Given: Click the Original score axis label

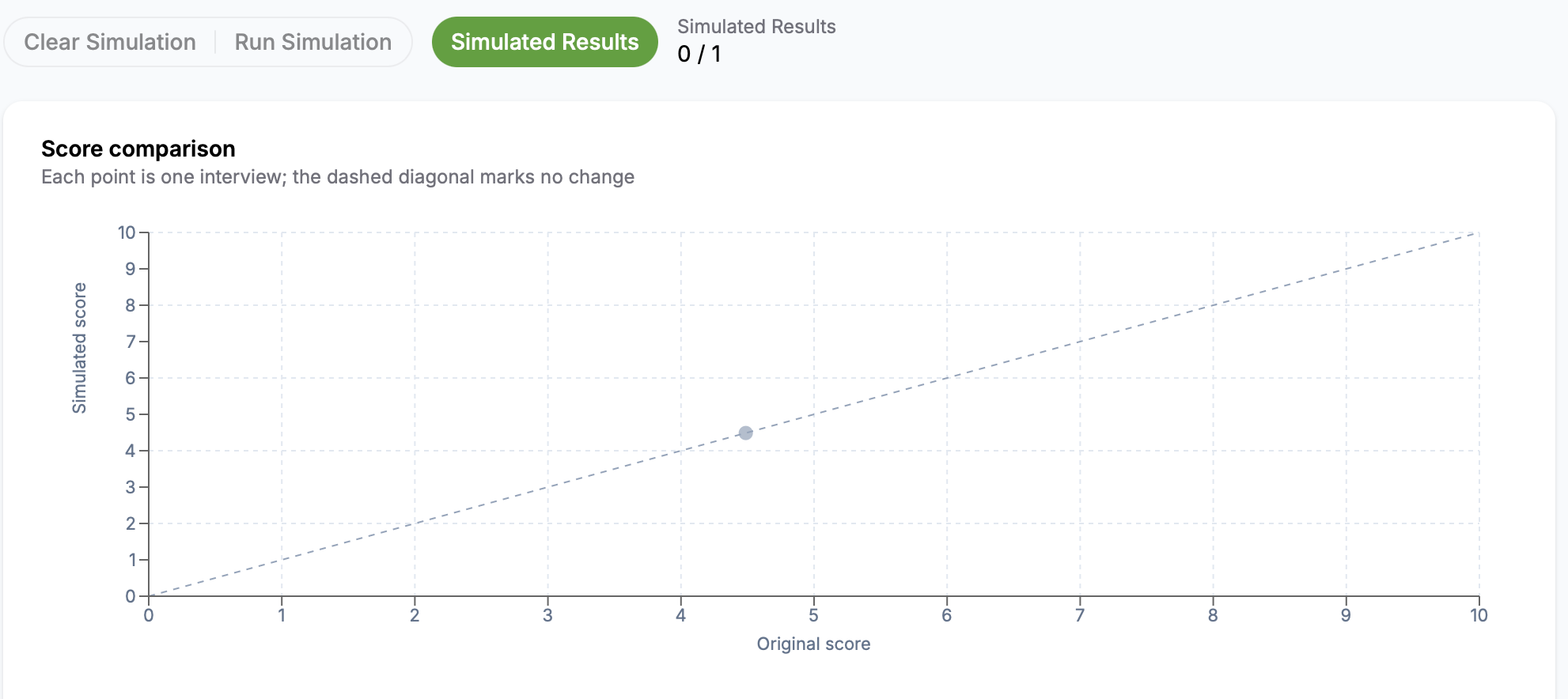Looking at the screenshot, I should 813,644.
